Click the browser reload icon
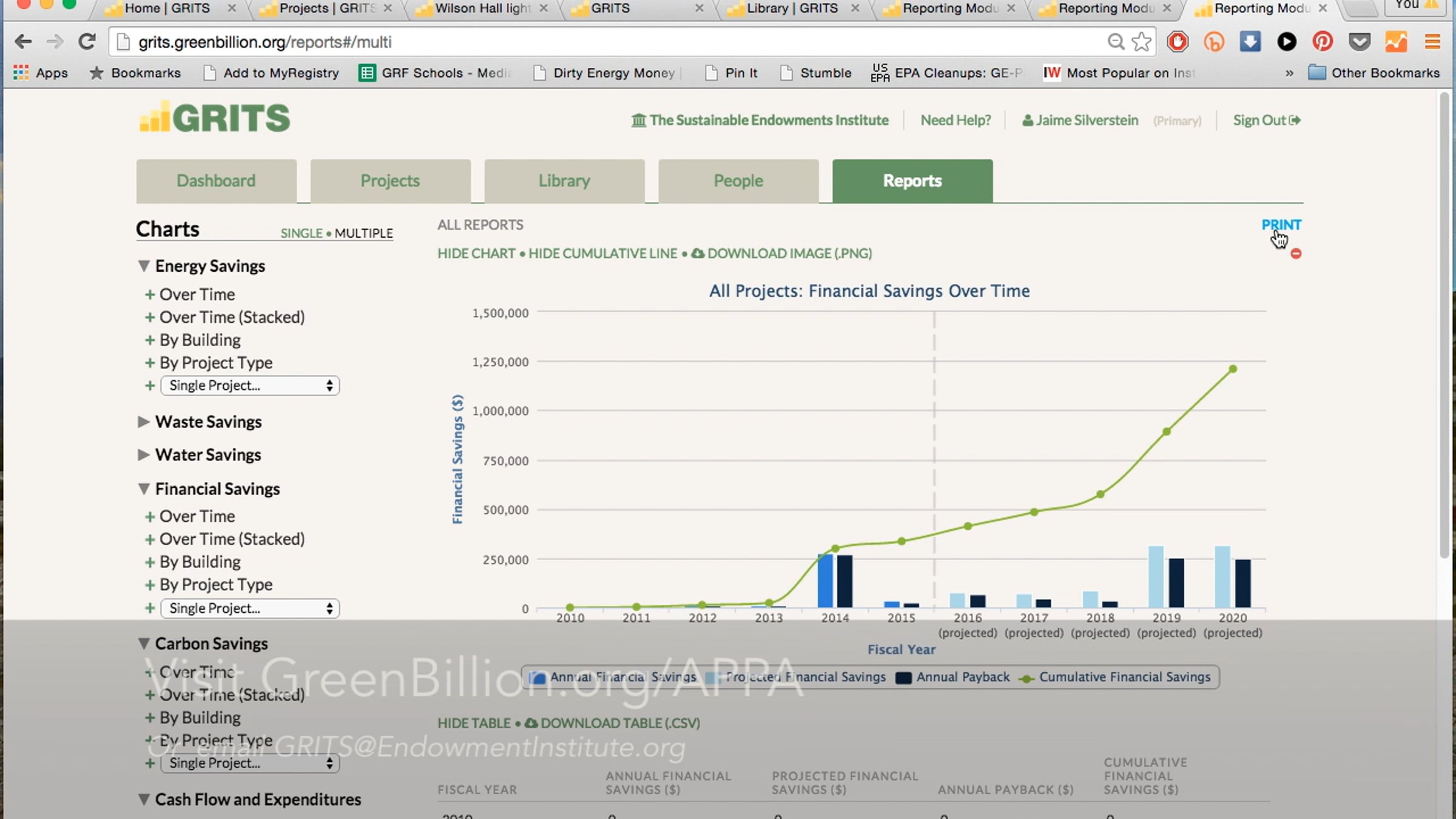 [x=87, y=42]
